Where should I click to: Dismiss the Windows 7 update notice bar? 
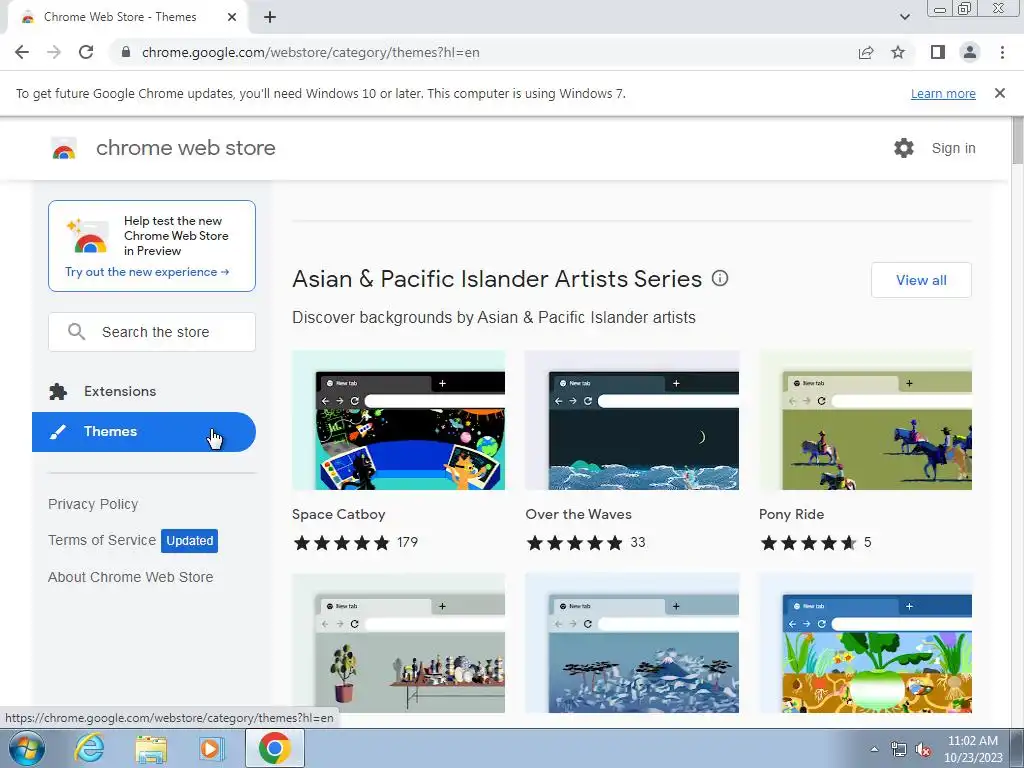click(1000, 93)
